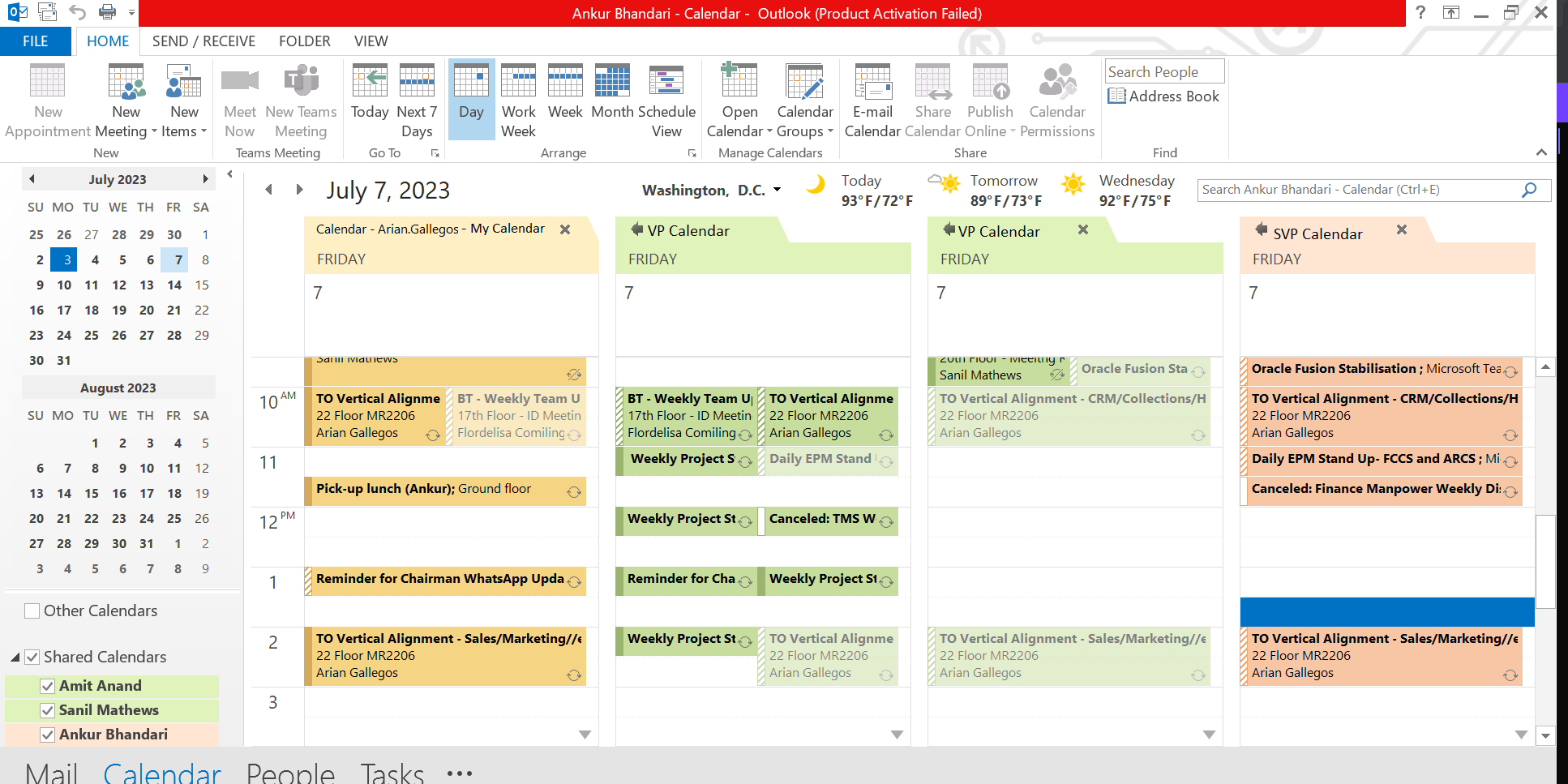Open New Items icon in ribbon
The image size is (1568, 784).
coord(184,101)
